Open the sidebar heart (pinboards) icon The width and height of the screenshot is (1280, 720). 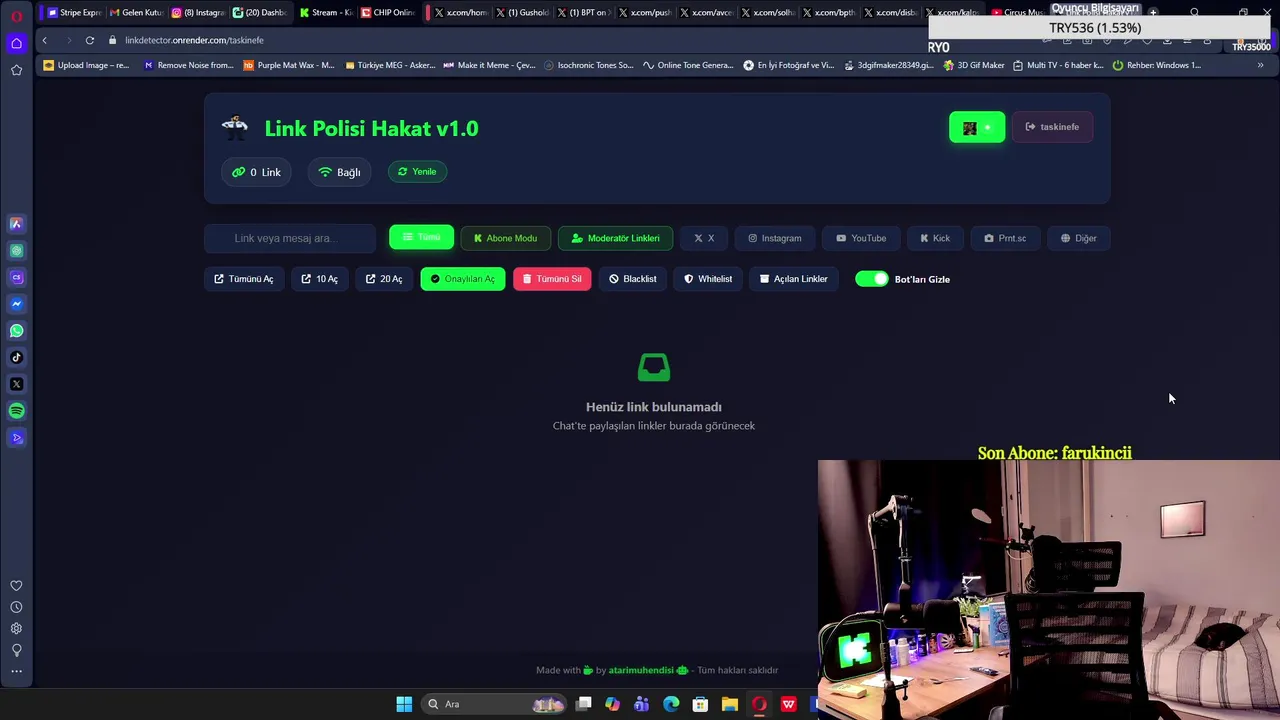coord(16,586)
